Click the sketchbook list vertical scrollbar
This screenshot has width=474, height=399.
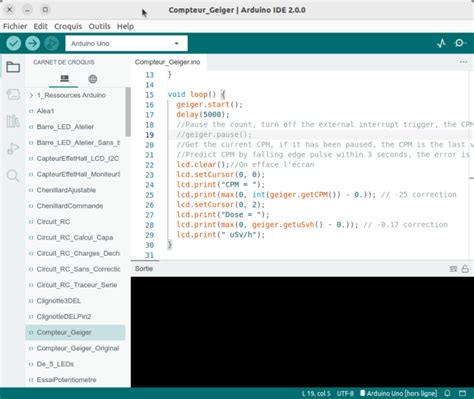128,112
